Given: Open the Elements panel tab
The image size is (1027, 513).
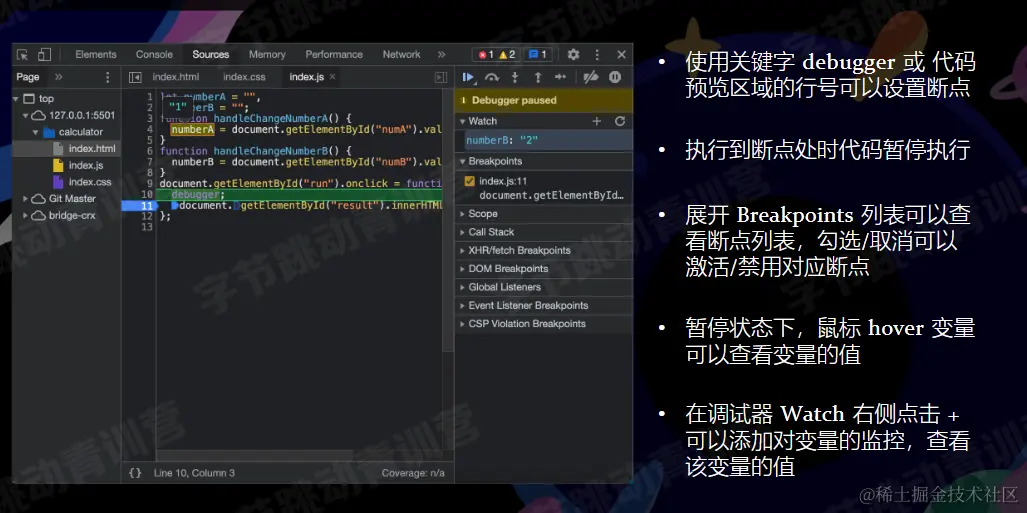Looking at the screenshot, I should tap(96, 55).
